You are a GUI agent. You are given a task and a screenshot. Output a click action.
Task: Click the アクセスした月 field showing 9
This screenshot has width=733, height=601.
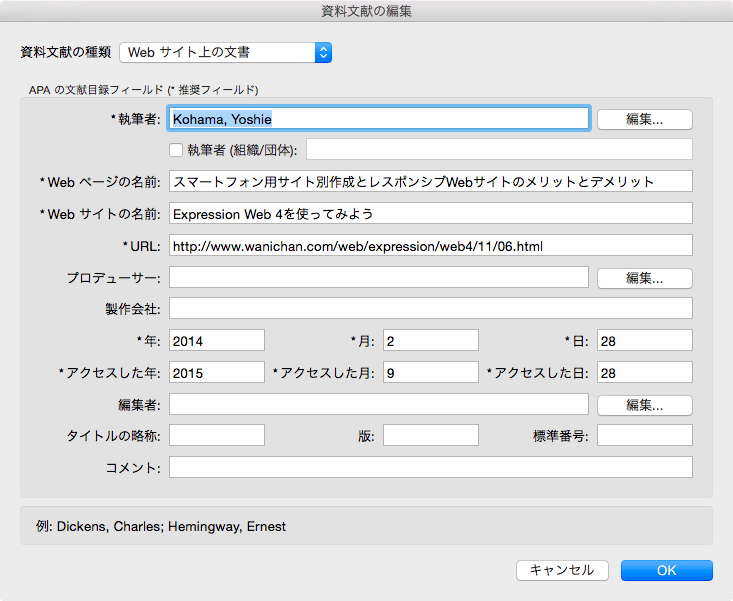coord(431,373)
